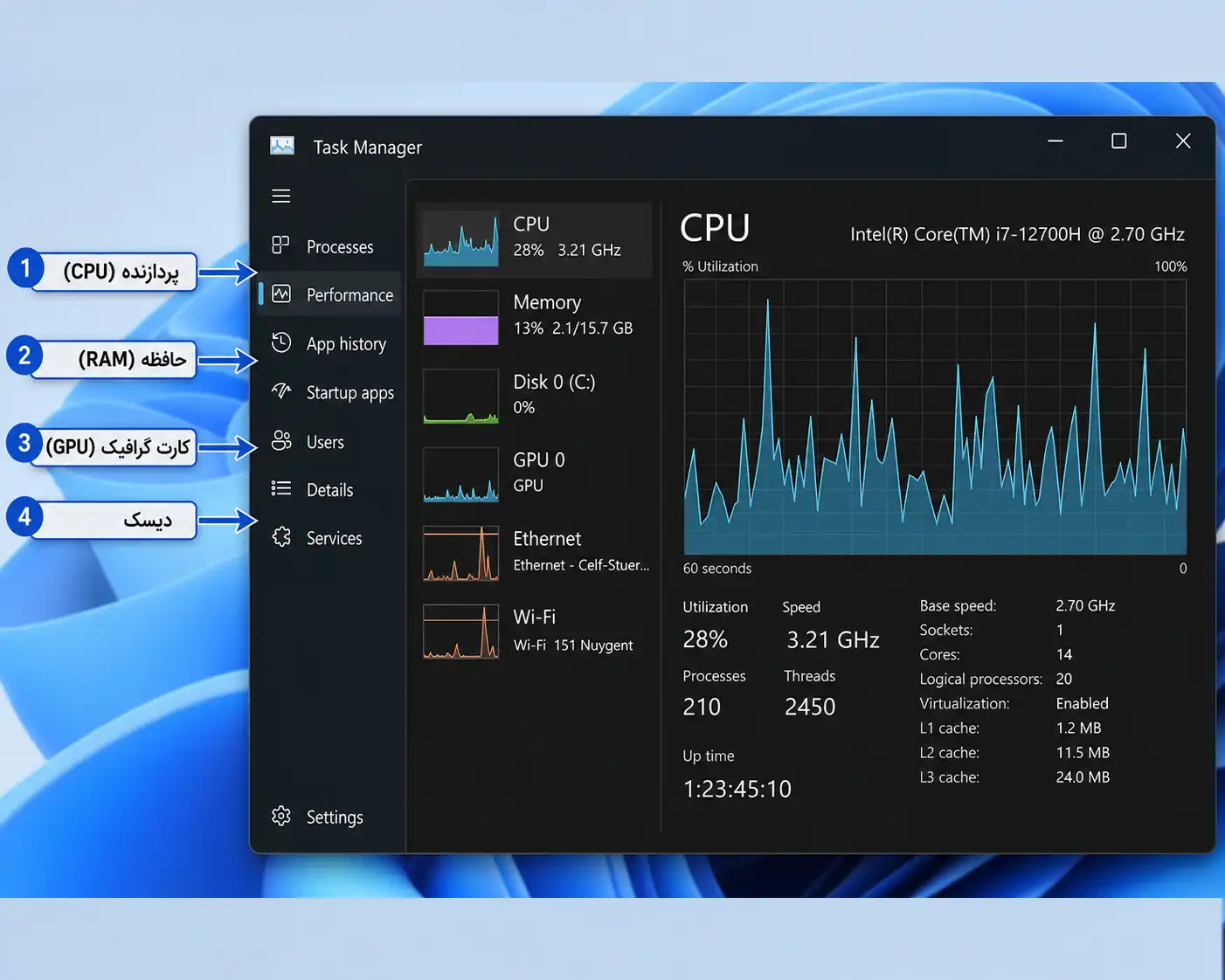Select the Wi-Fi graph thumbnail

click(x=461, y=631)
